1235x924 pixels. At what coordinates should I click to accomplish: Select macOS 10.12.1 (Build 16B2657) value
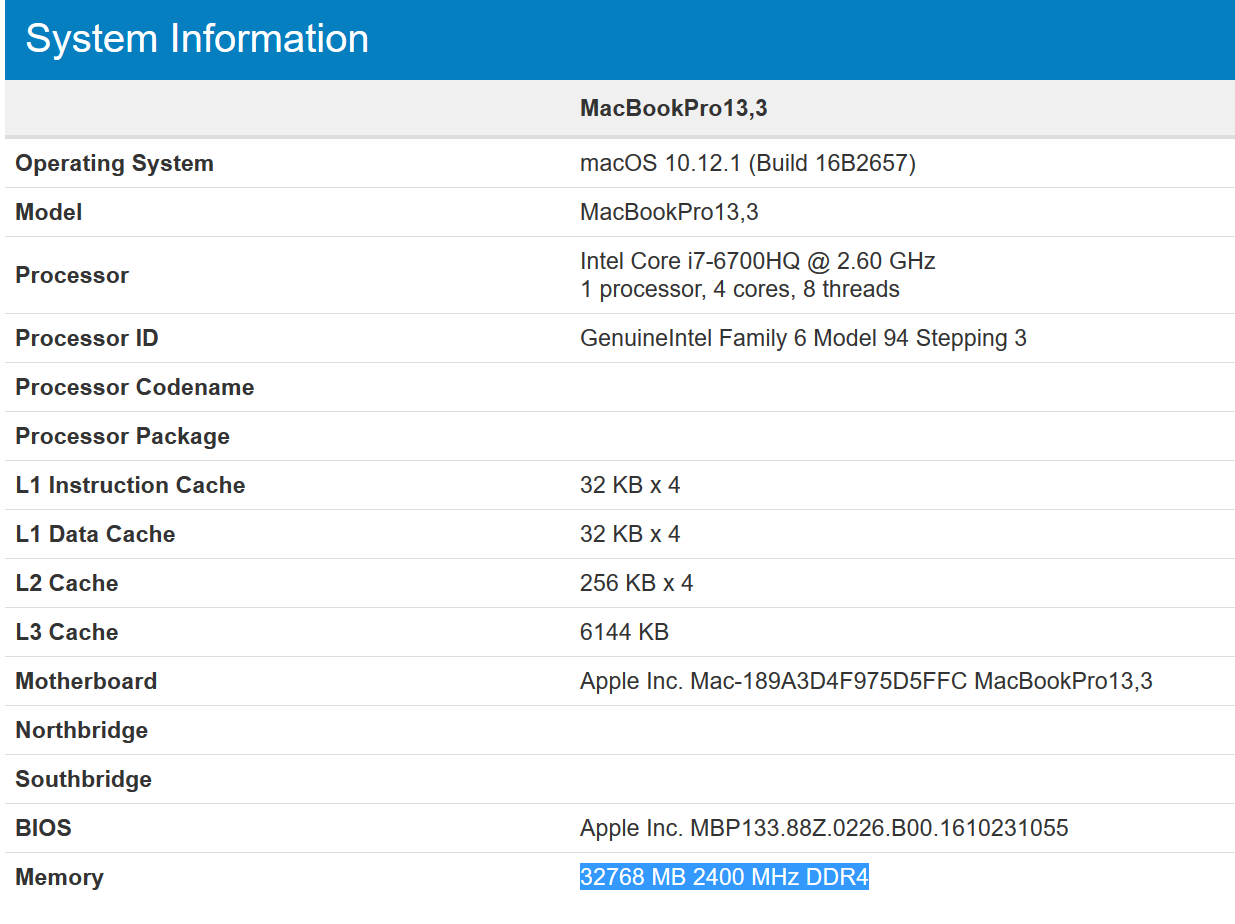(748, 163)
